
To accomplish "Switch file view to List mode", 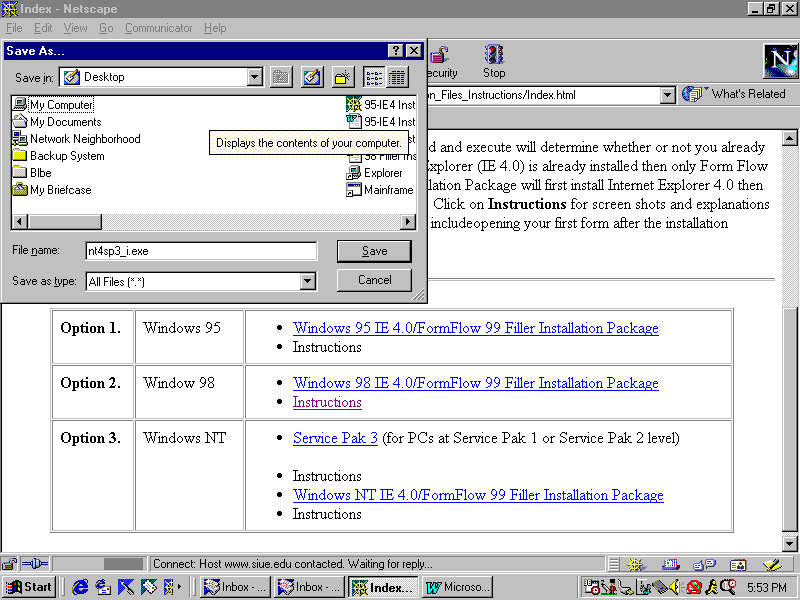I will tap(374, 77).
